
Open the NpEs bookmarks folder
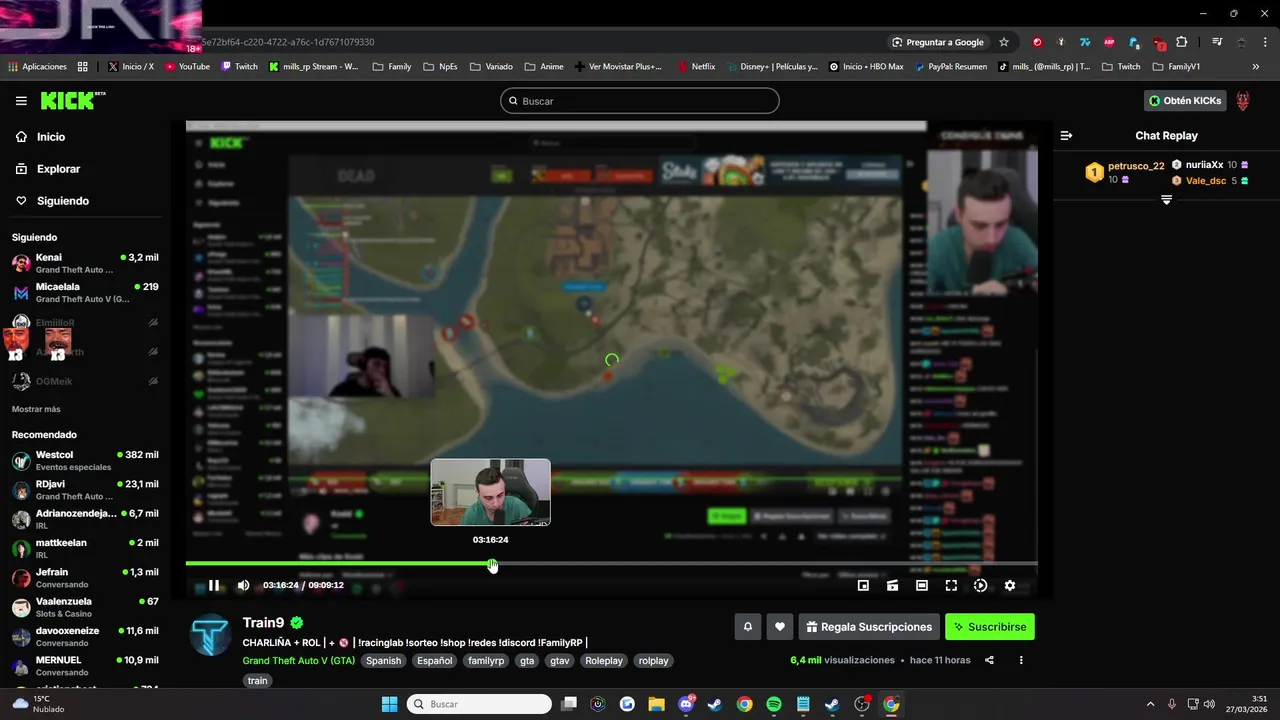[440, 67]
